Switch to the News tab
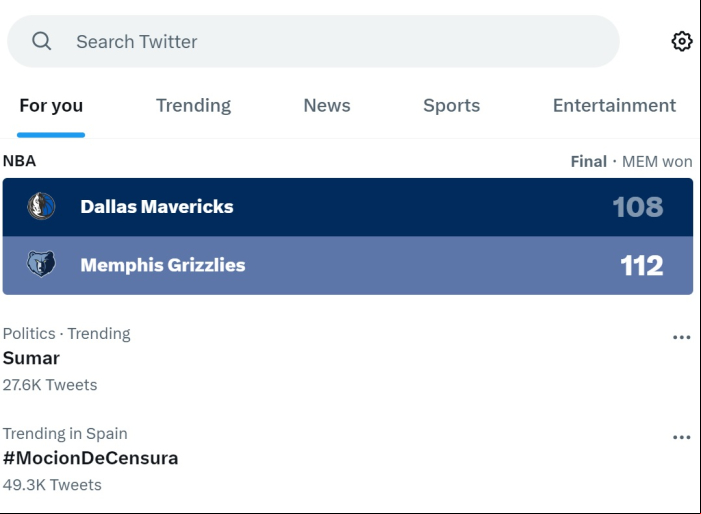The width and height of the screenshot is (701, 514). click(x=327, y=106)
